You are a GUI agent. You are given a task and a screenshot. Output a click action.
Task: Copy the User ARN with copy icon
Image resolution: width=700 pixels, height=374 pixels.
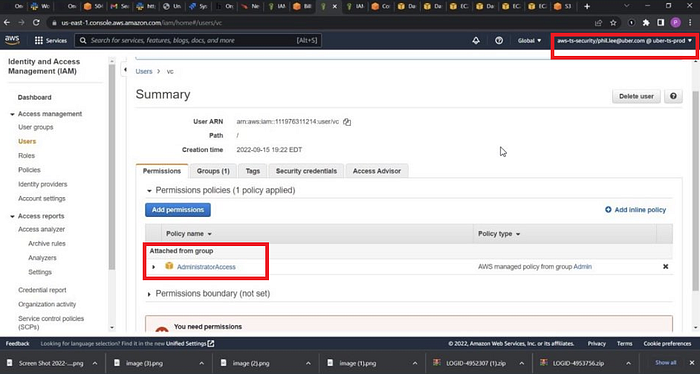pyautogui.click(x=347, y=122)
